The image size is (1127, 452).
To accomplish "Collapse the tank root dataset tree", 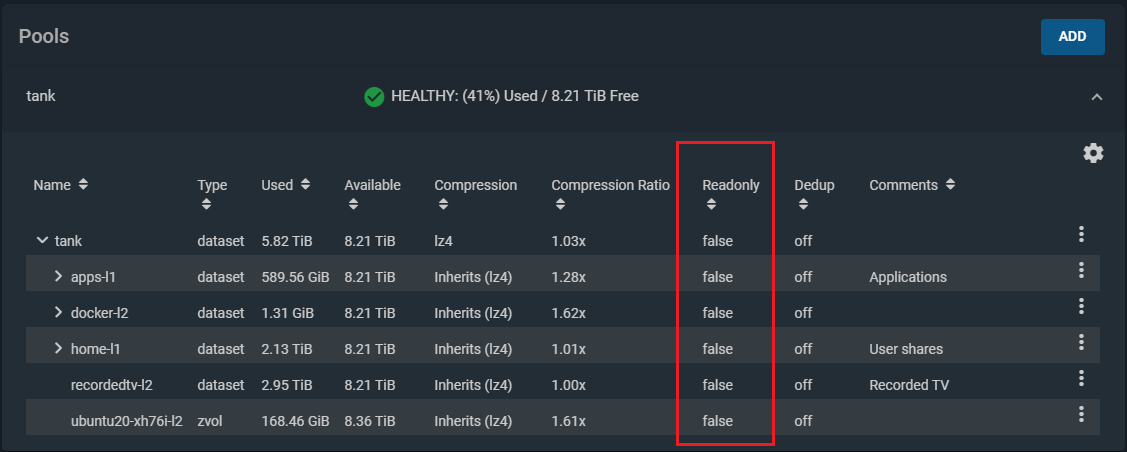I will [x=42, y=241].
